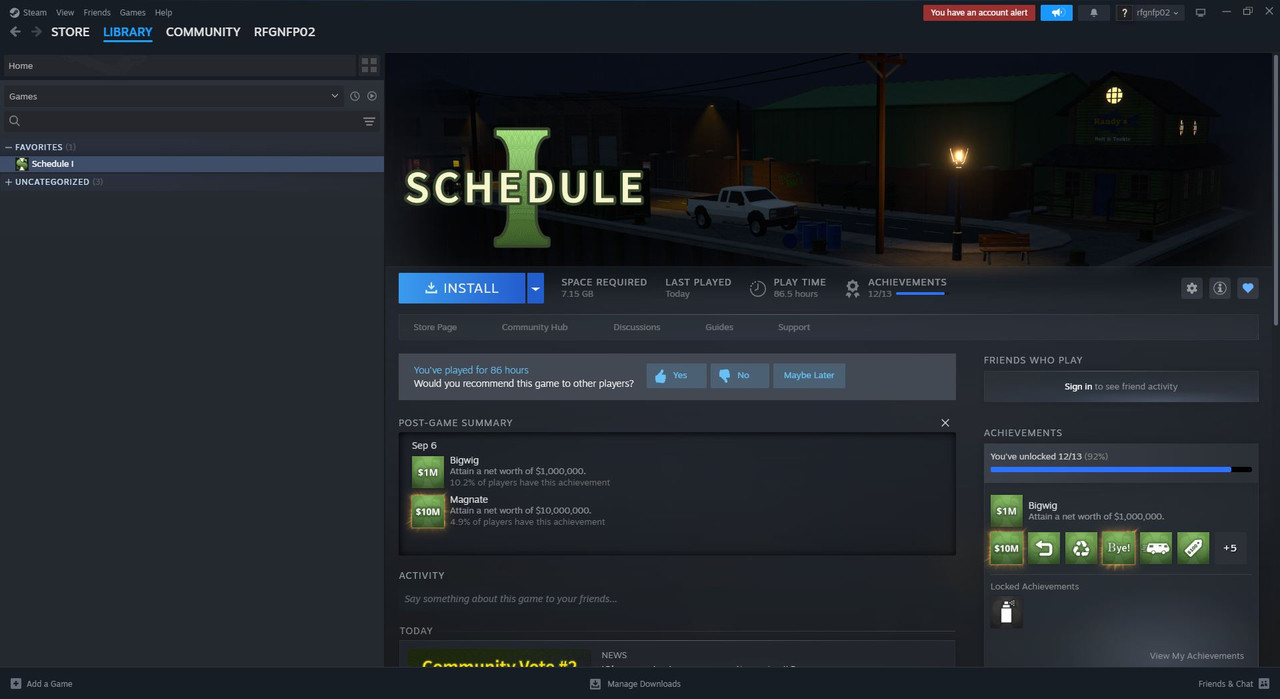This screenshot has width=1280, height=699.
Task: Open View My Achievements link
Action: tap(1197, 656)
